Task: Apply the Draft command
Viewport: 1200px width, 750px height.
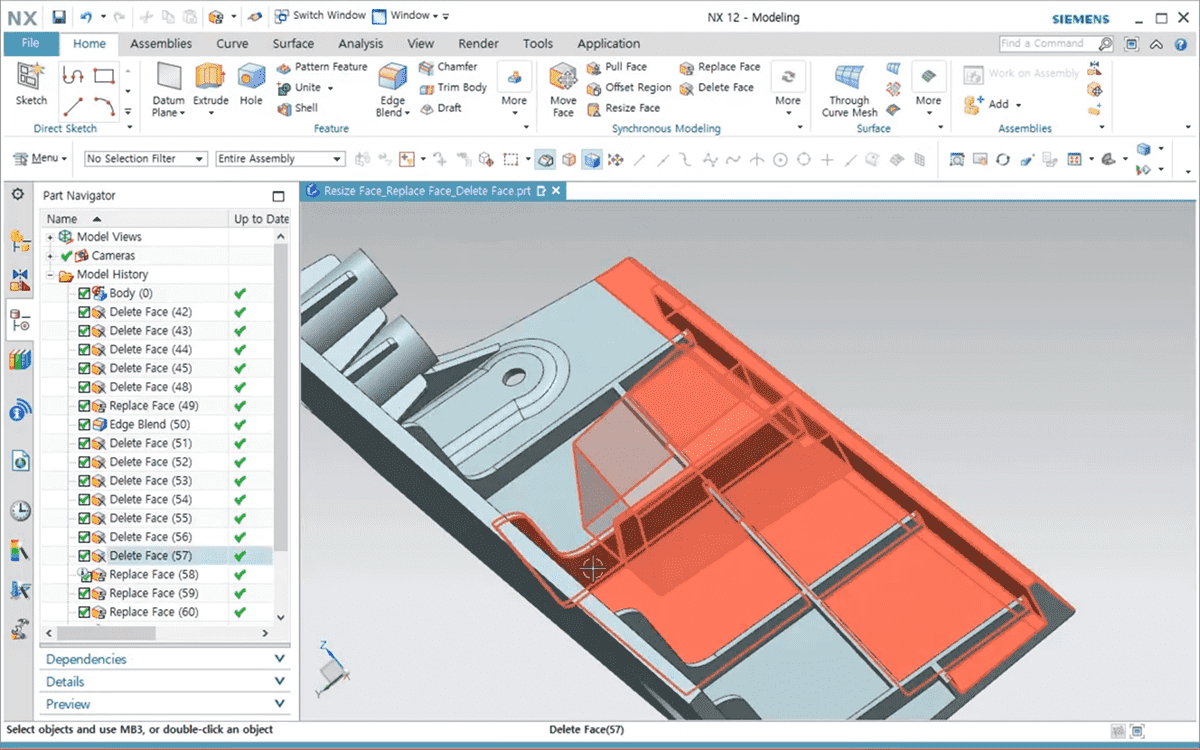Action: 440,108
